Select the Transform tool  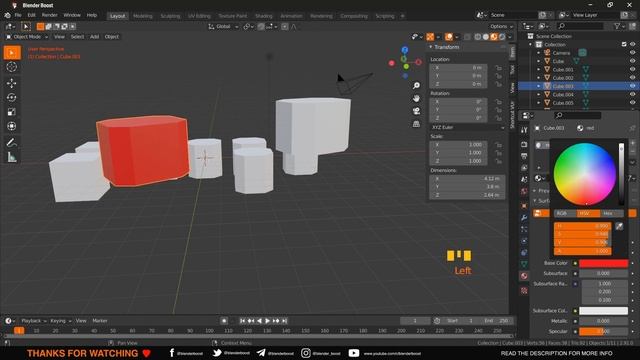click(x=11, y=126)
